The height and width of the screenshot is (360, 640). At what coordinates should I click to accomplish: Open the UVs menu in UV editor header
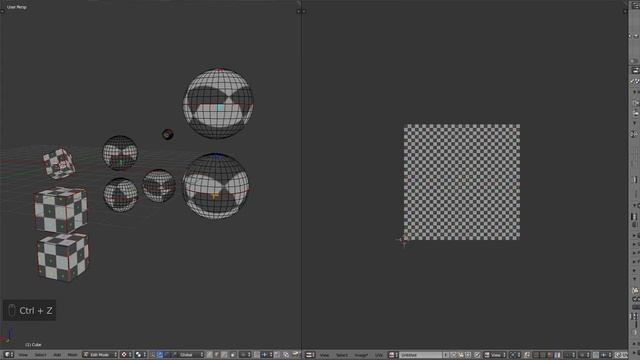(379, 355)
